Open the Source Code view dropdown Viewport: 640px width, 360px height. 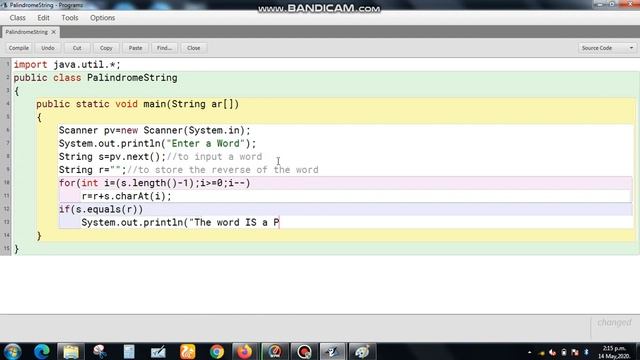pyautogui.click(x=607, y=48)
